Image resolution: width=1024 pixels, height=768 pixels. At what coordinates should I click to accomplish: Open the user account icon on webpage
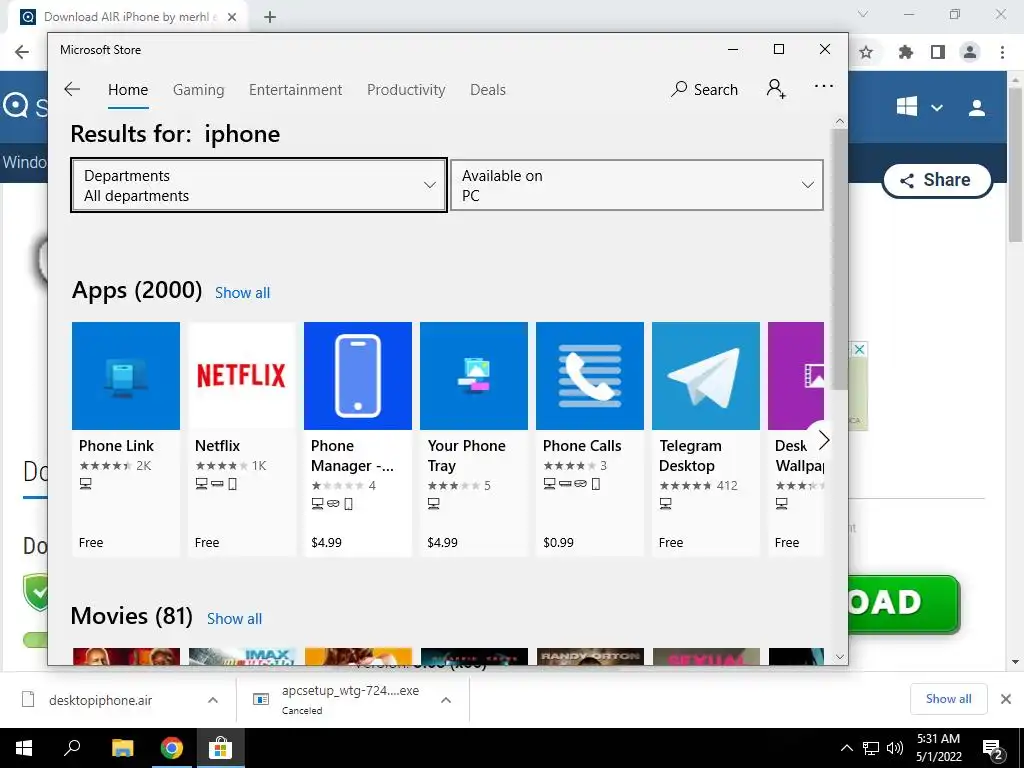click(x=977, y=108)
